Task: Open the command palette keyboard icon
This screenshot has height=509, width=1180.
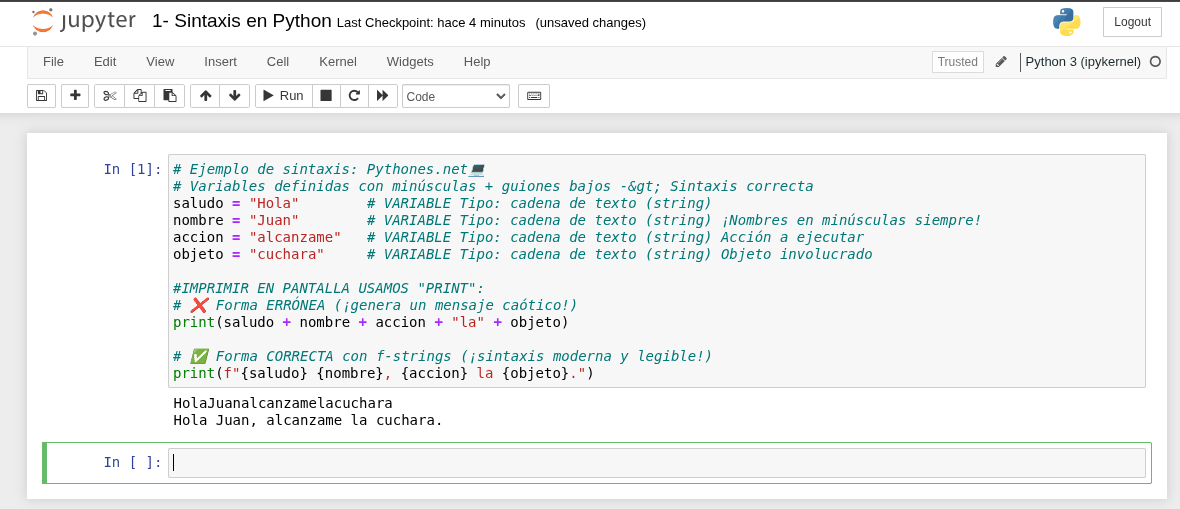Action: pos(534,96)
